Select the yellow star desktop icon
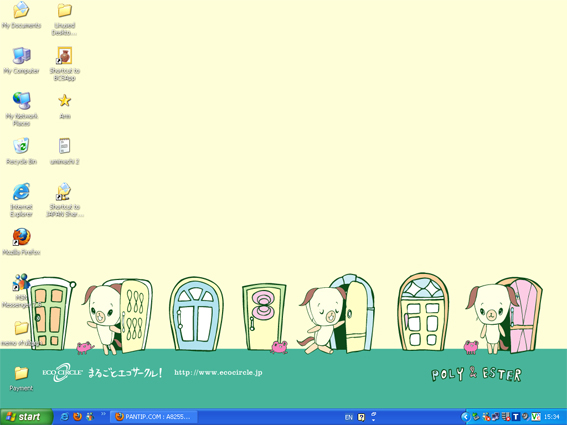The height and width of the screenshot is (425, 567). tap(65, 101)
